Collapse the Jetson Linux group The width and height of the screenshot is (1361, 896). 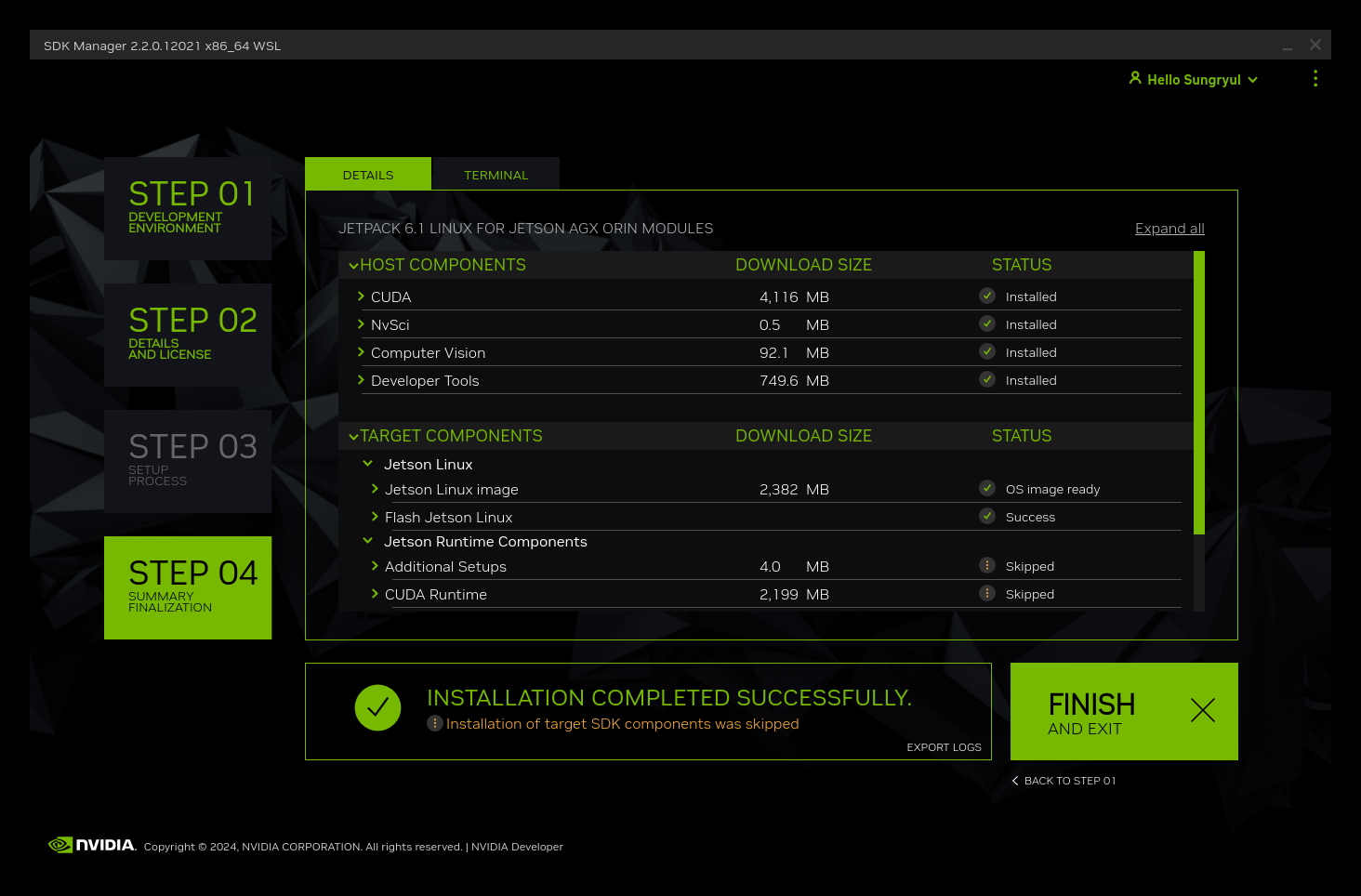point(367,464)
